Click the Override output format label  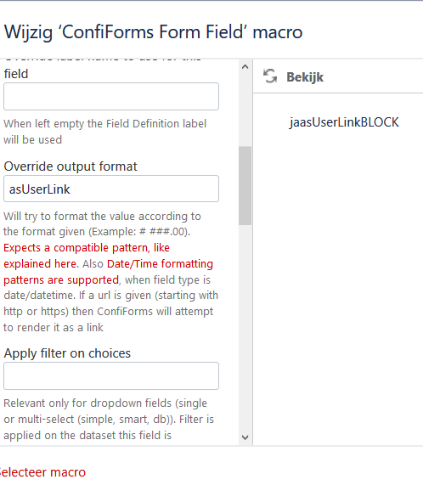click(70, 166)
